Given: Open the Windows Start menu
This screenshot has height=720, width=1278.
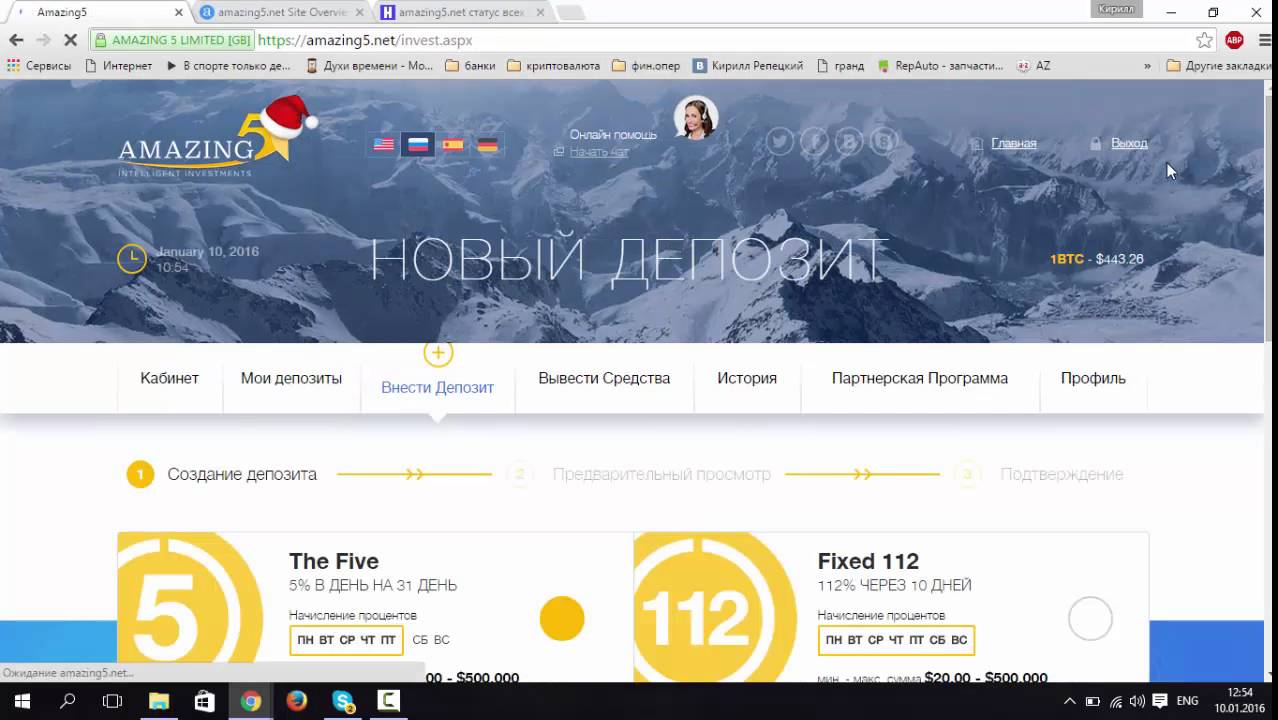Looking at the screenshot, I should point(21,701).
